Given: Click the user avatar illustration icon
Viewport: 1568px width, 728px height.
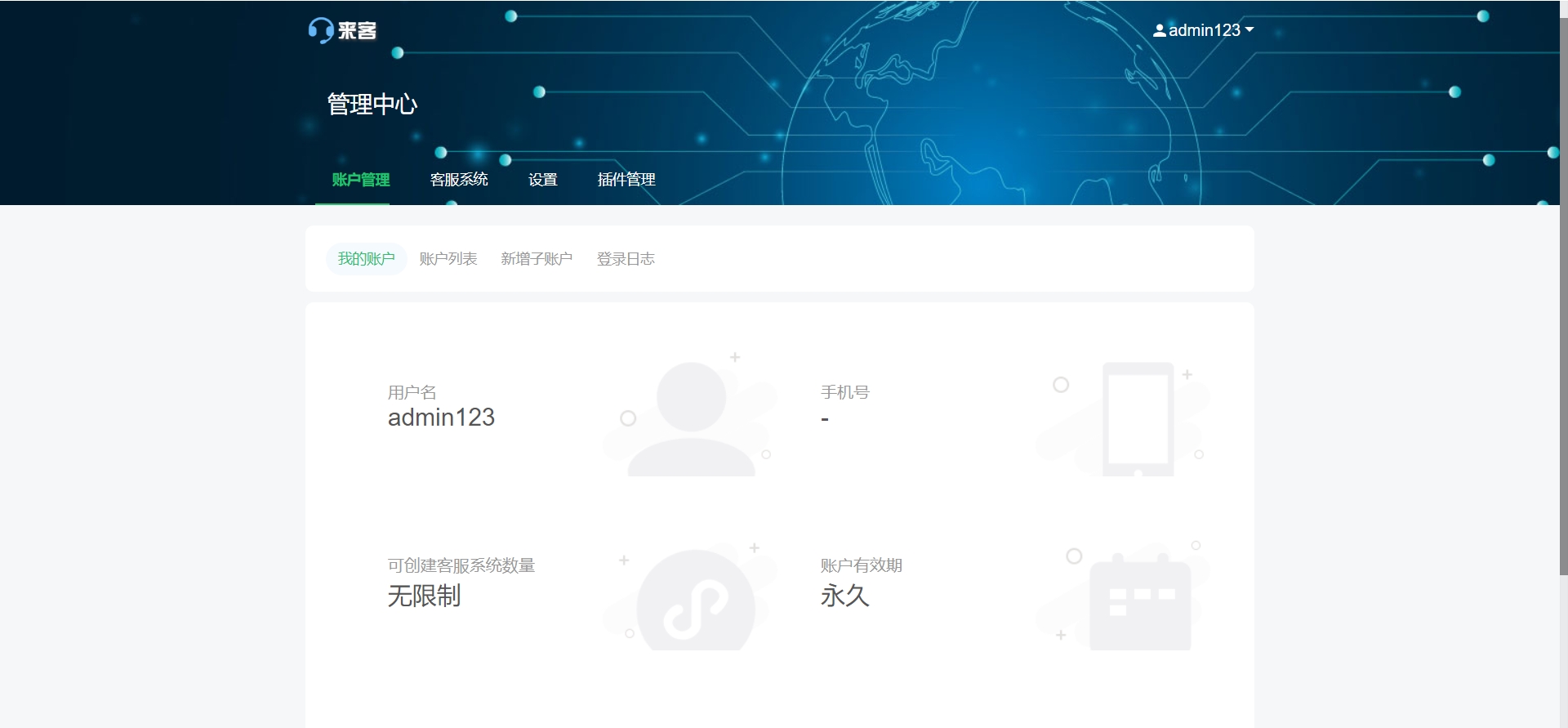Looking at the screenshot, I should tap(691, 418).
